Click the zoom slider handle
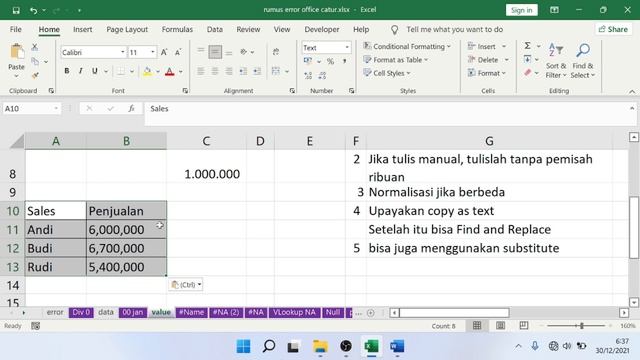This screenshot has height=360, width=640. tap(582, 326)
